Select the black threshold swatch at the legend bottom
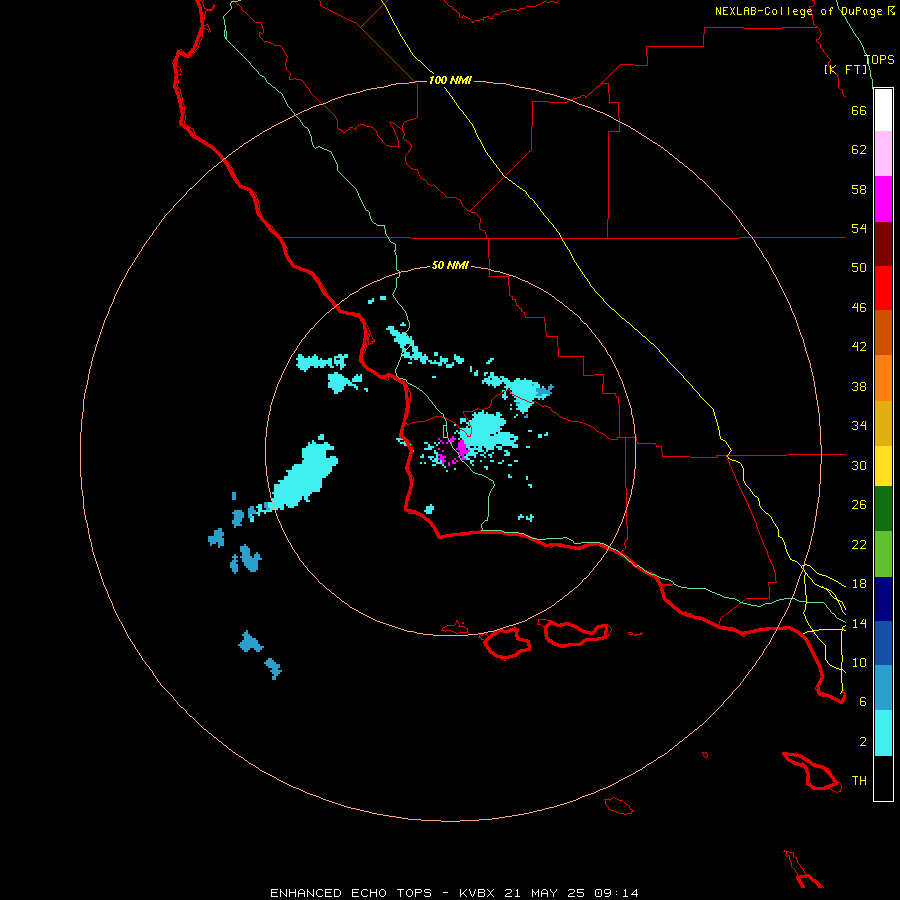 tap(883, 778)
